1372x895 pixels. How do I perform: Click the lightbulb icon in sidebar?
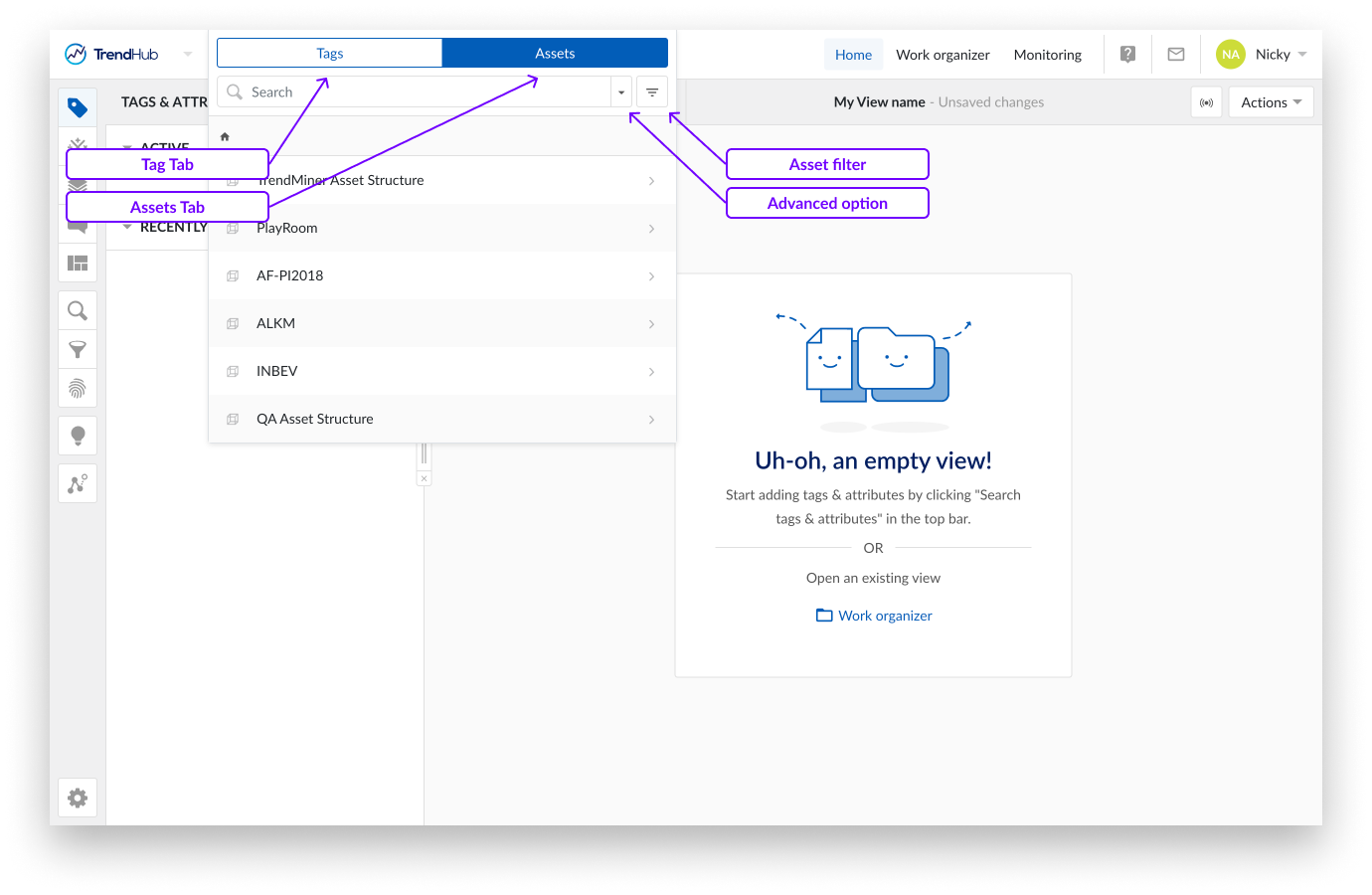(78, 436)
